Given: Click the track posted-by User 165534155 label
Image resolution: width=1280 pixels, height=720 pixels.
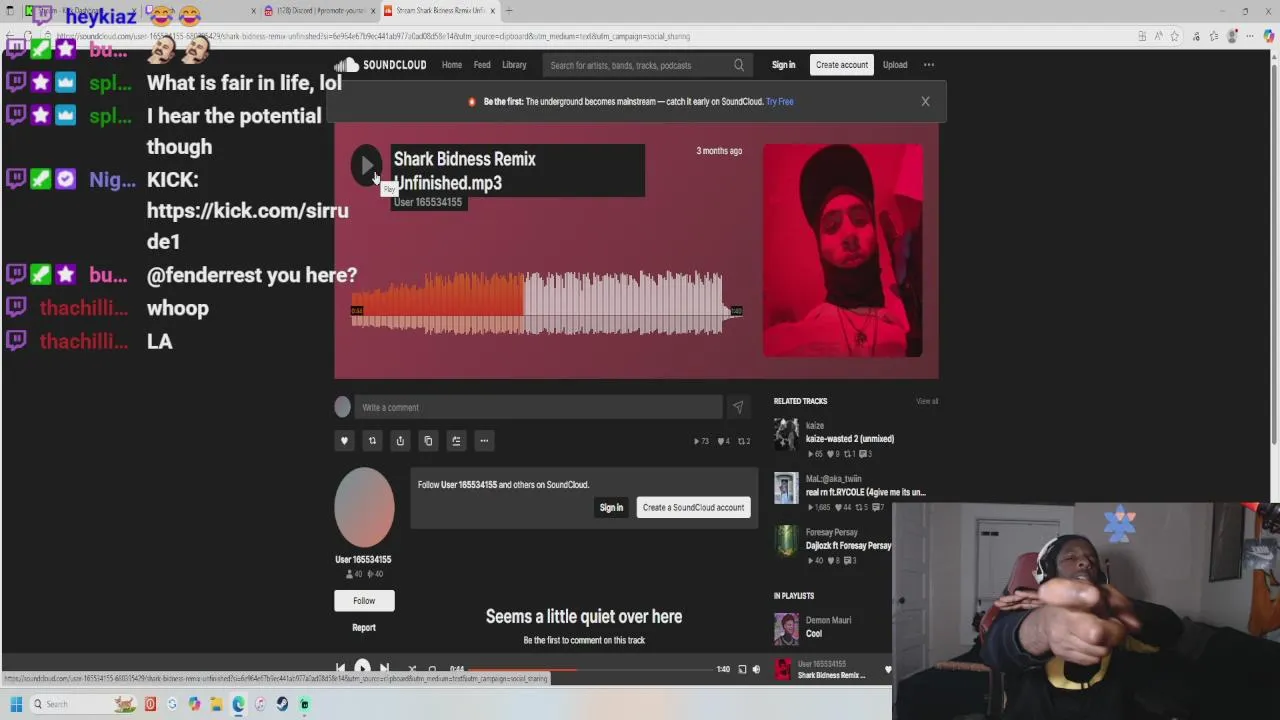Looking at the screenshot, I should (428, 202).
